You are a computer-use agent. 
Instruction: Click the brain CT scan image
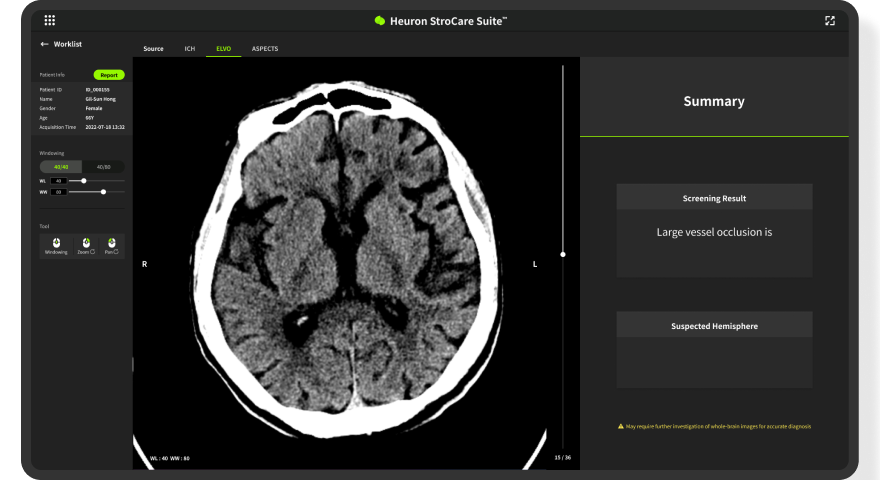(x=348, y=259)
